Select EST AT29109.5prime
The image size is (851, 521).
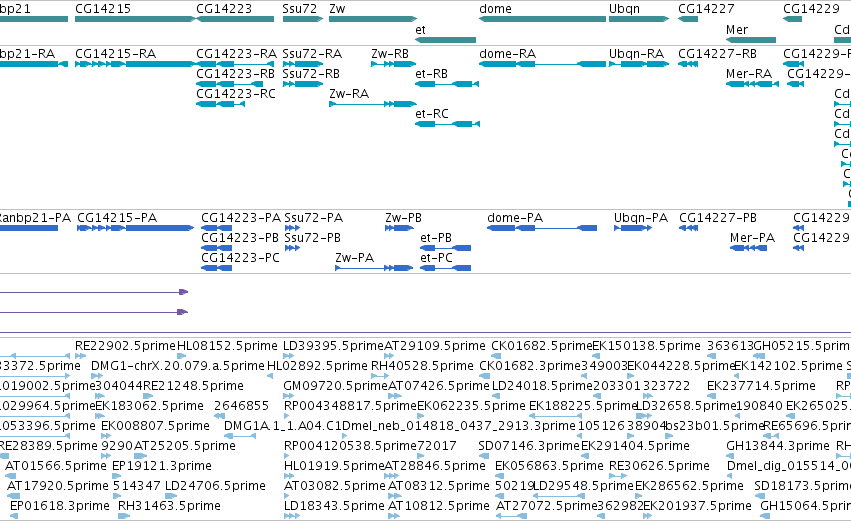pyautogui.click(x=390, y=356)
